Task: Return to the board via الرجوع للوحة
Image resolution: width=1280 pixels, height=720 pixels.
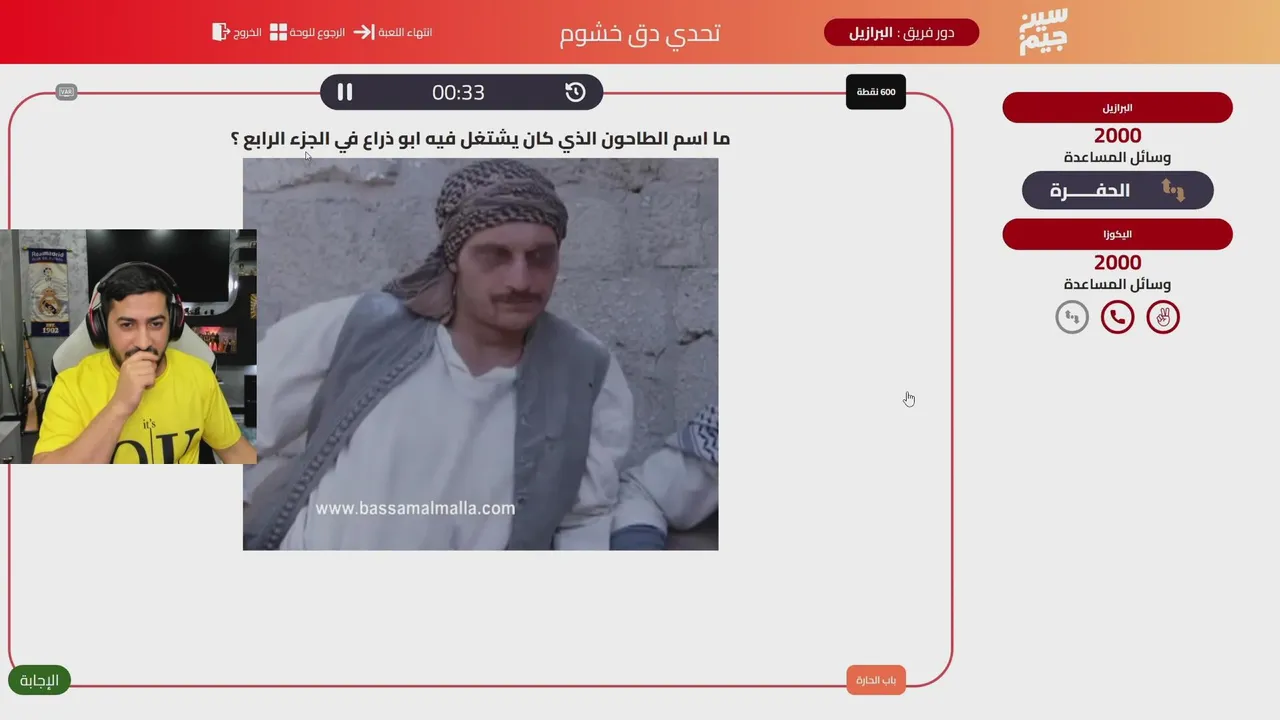Action: coord(307,32)
